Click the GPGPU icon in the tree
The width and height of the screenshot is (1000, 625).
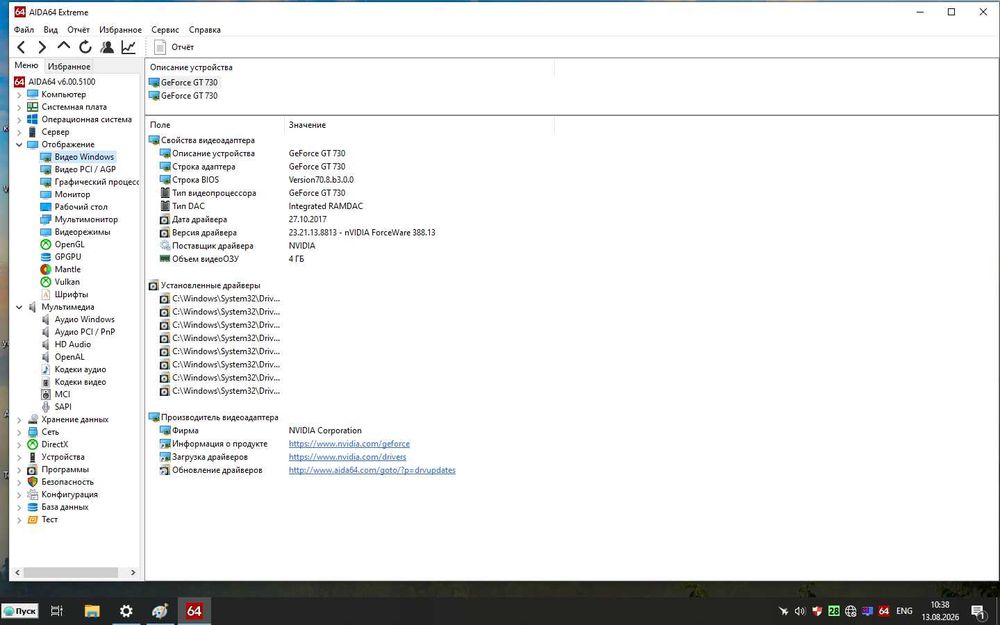tap(45, 257)
